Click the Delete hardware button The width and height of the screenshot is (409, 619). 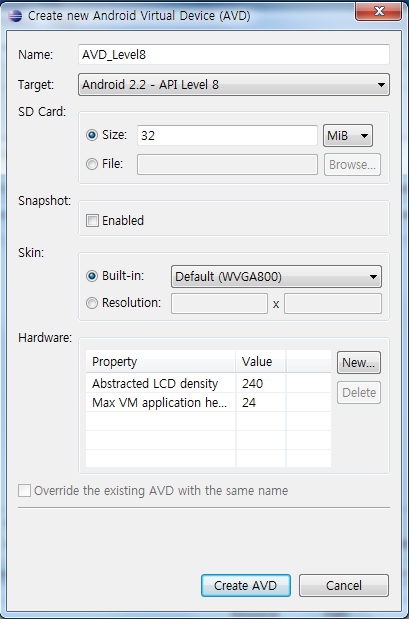coord(359,392)
